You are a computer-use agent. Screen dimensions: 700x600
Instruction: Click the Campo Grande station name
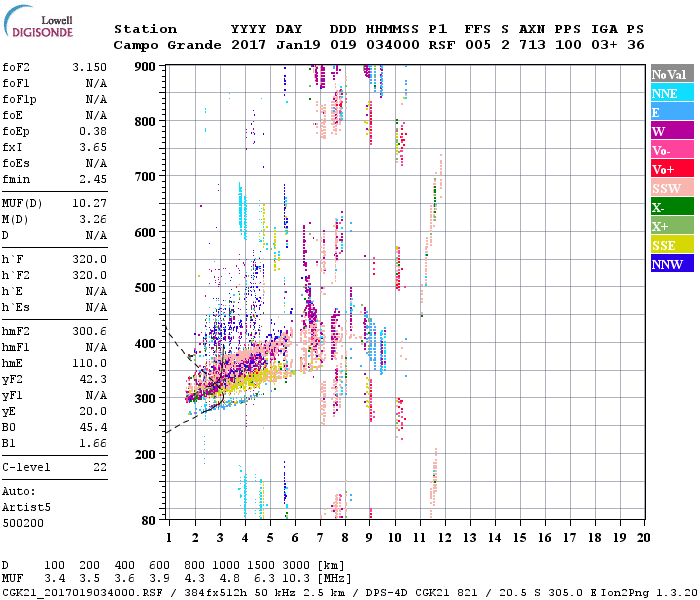click(x=167, y=45)
